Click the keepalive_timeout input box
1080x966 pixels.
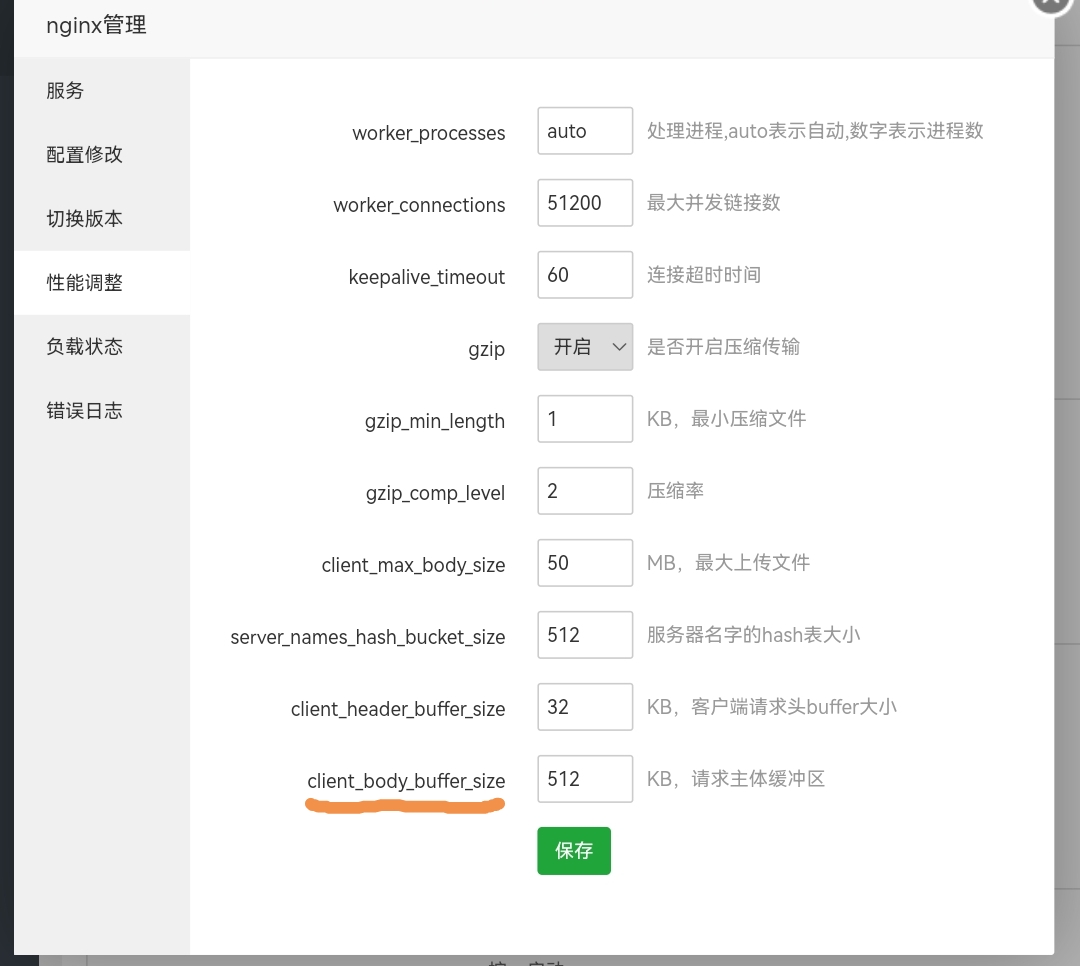click(585, 274)
